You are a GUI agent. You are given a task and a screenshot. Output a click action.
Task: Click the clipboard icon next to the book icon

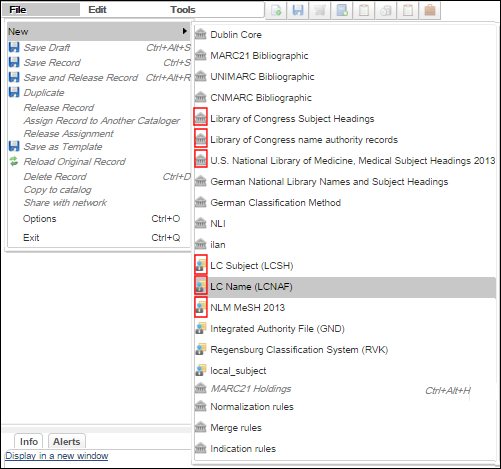[x=364, y=10]
